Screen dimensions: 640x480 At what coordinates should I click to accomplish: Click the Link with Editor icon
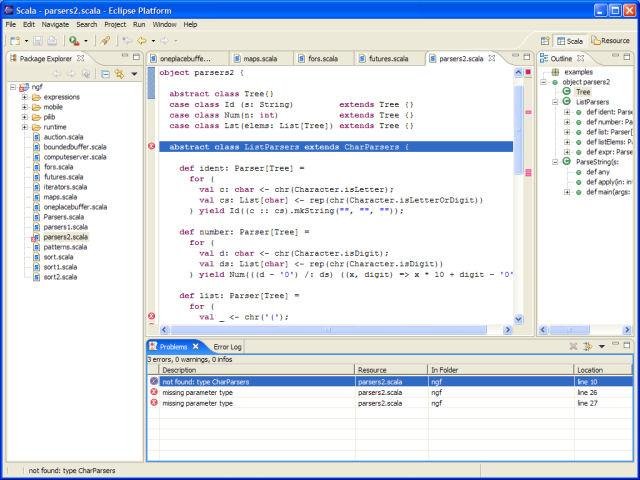point(118,74)
